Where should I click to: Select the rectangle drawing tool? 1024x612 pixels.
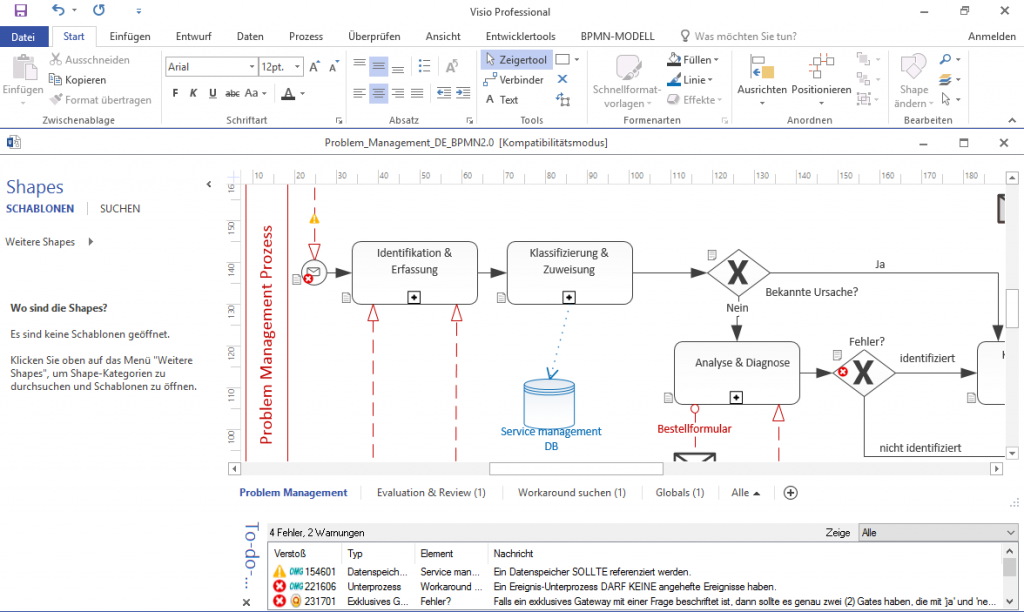562,59
